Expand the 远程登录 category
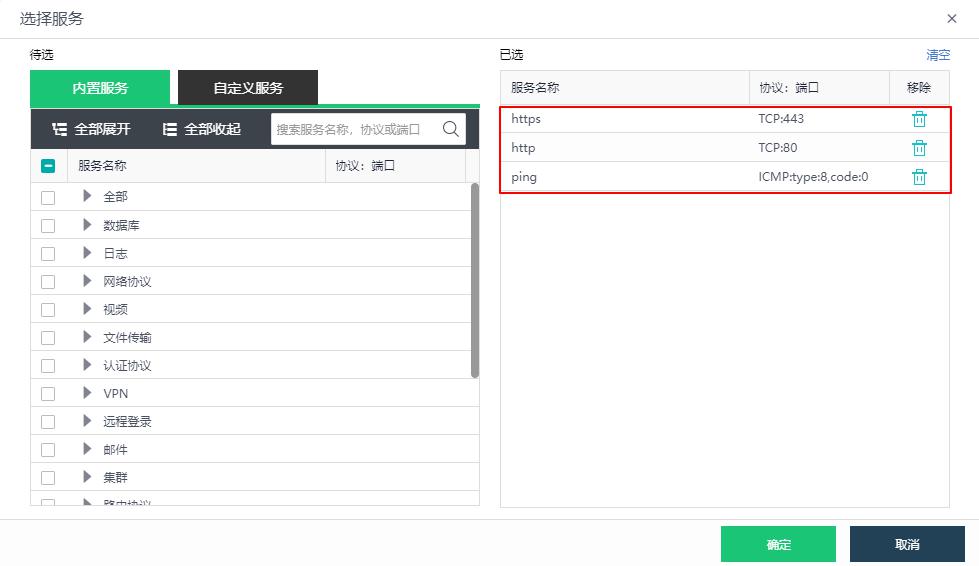This screenshot has height=566, width=979. point(87,421)
